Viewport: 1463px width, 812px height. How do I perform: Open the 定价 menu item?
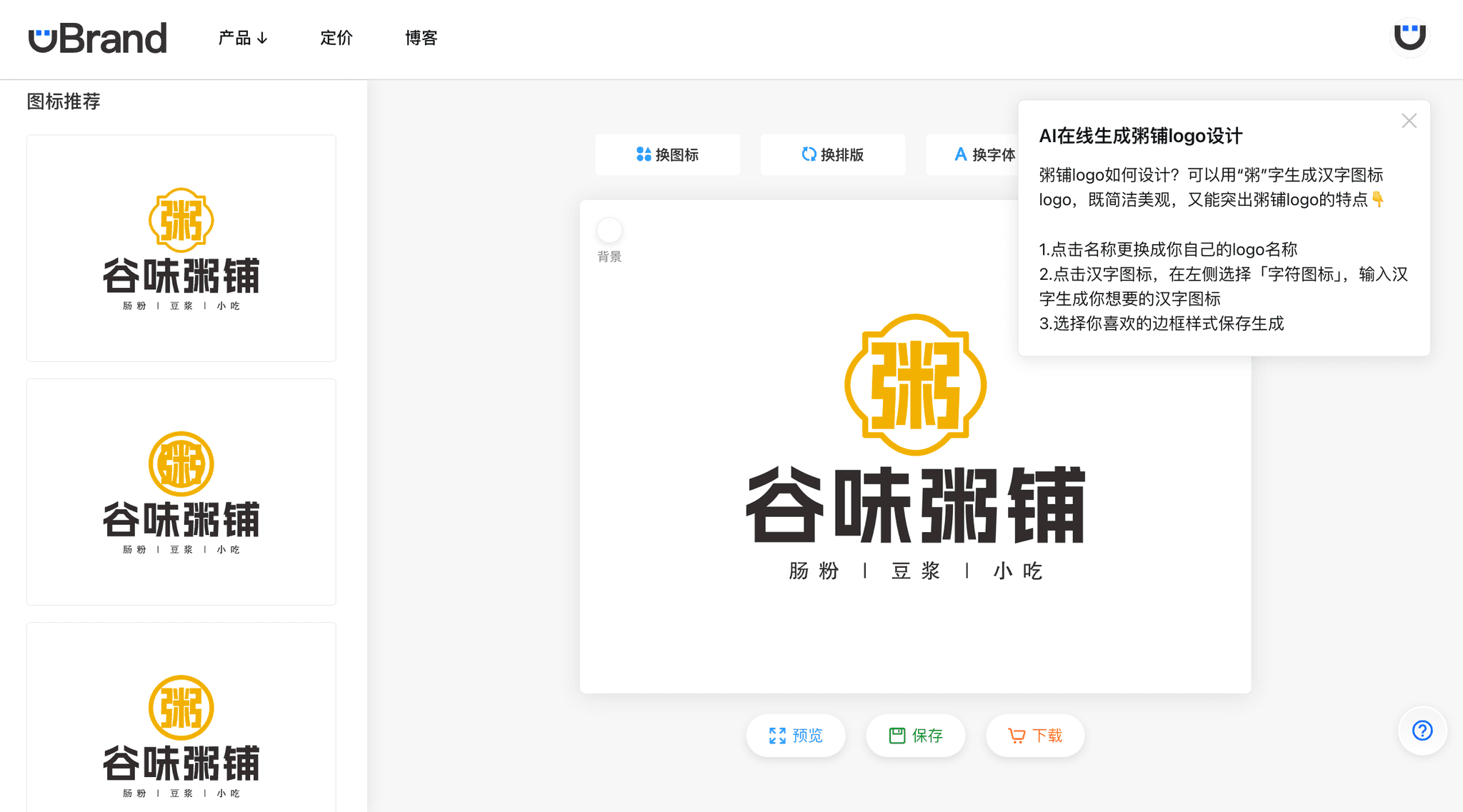coord(336,38)
